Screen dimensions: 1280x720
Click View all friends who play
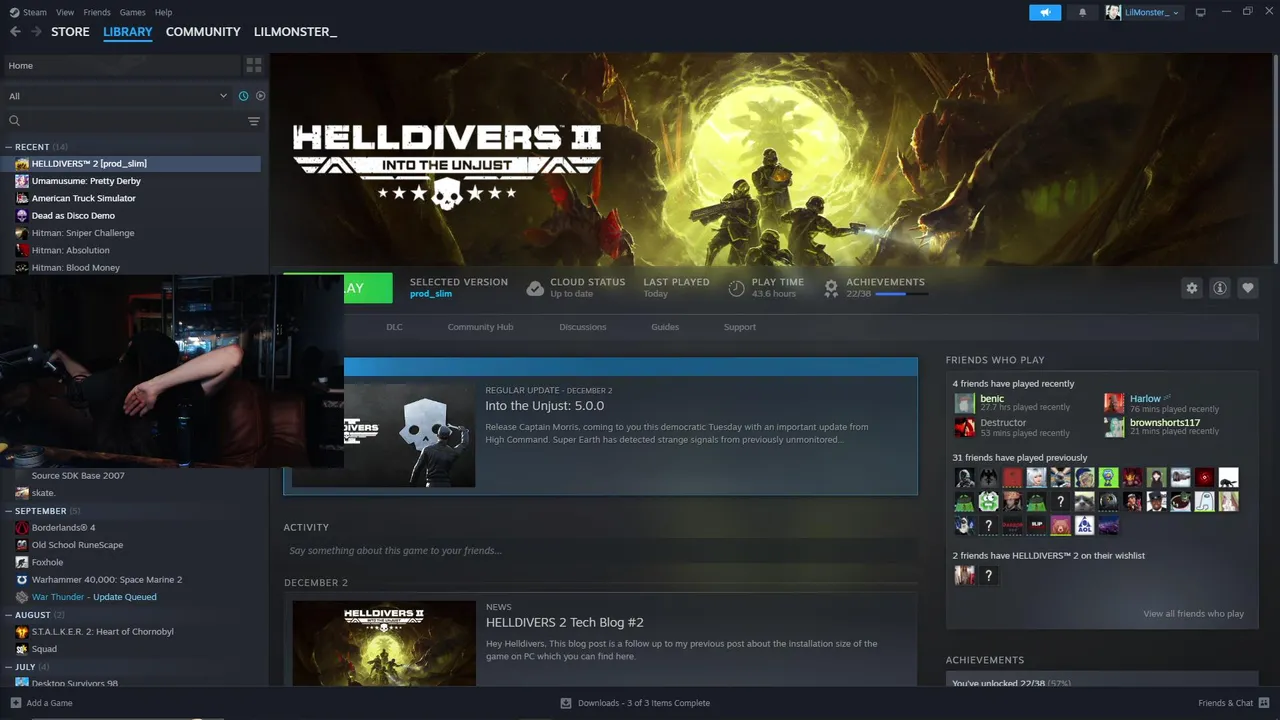click(x=1193, y=614)
